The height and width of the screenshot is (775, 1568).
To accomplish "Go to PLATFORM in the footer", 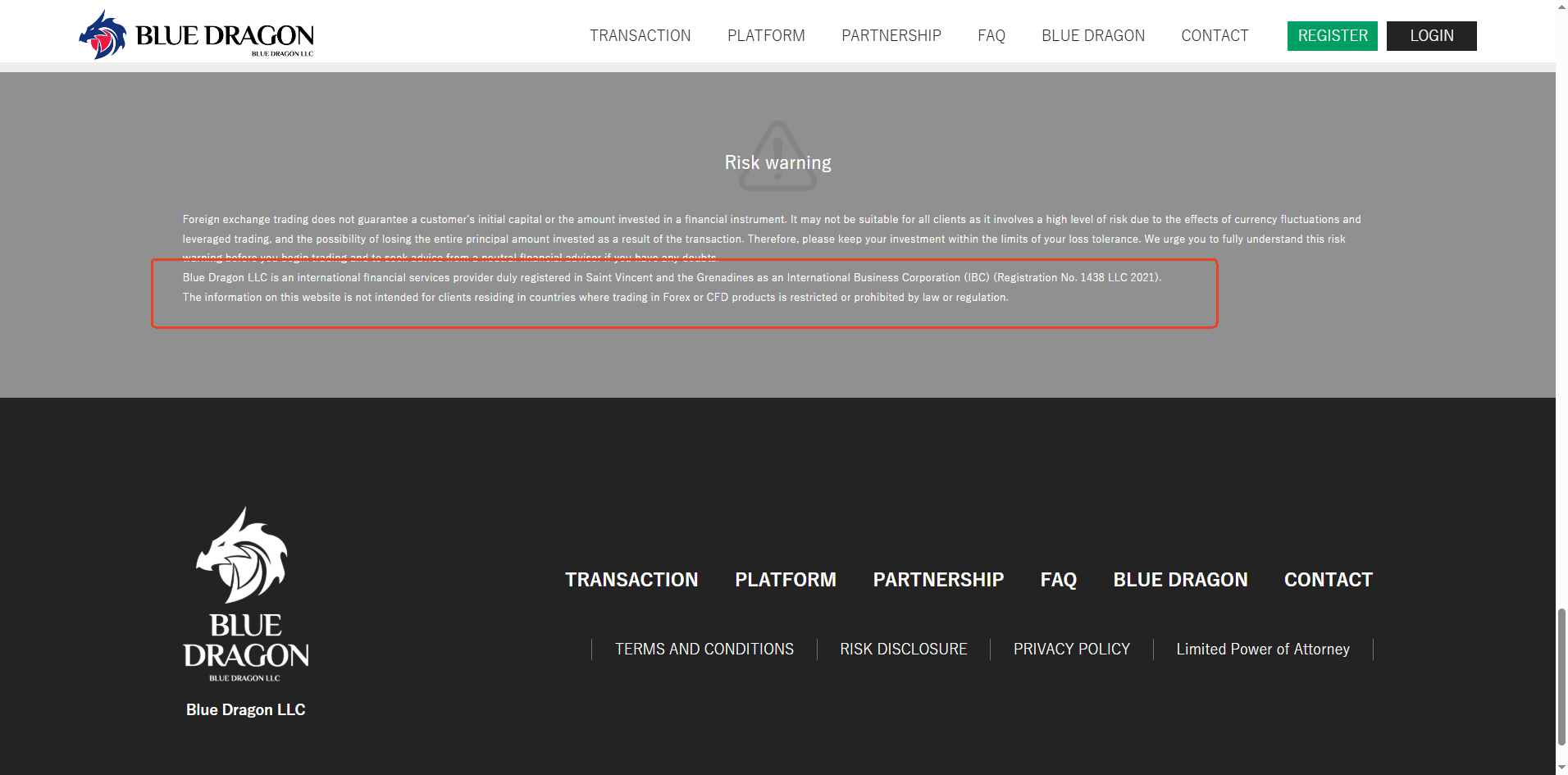I will coord(786,580).
